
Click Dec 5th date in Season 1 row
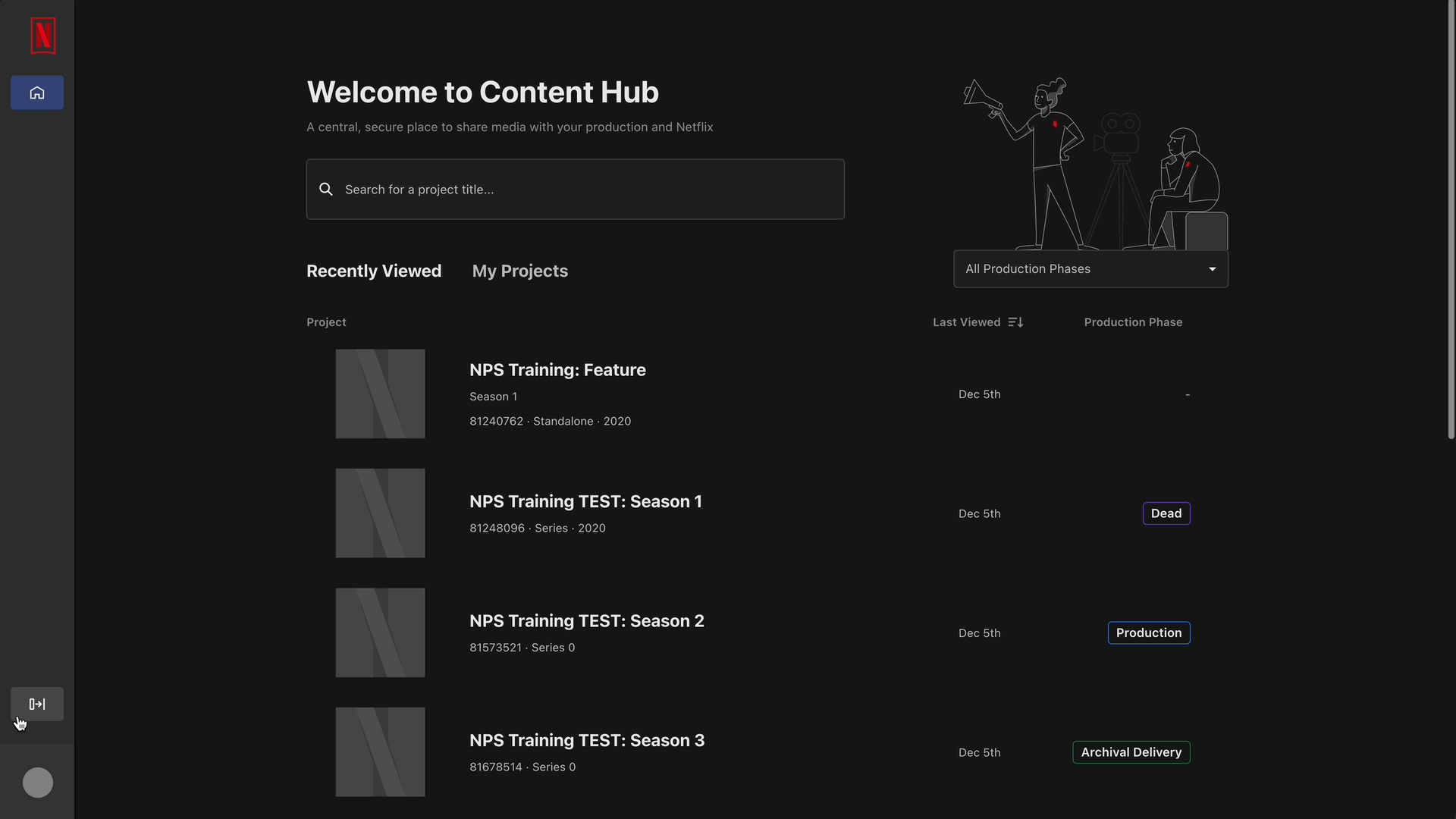click(980, 513)
